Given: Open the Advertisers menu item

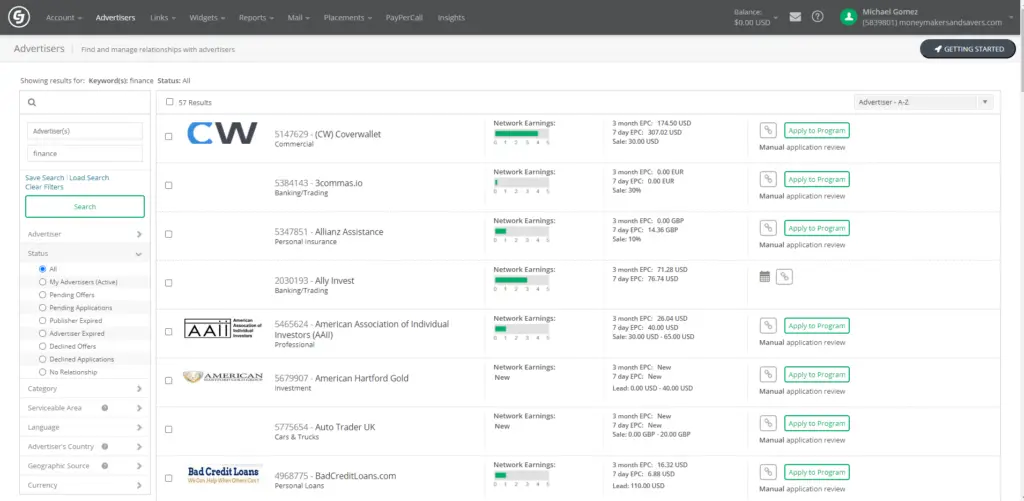Looking at the screenshot, I should tap(116, 18).
